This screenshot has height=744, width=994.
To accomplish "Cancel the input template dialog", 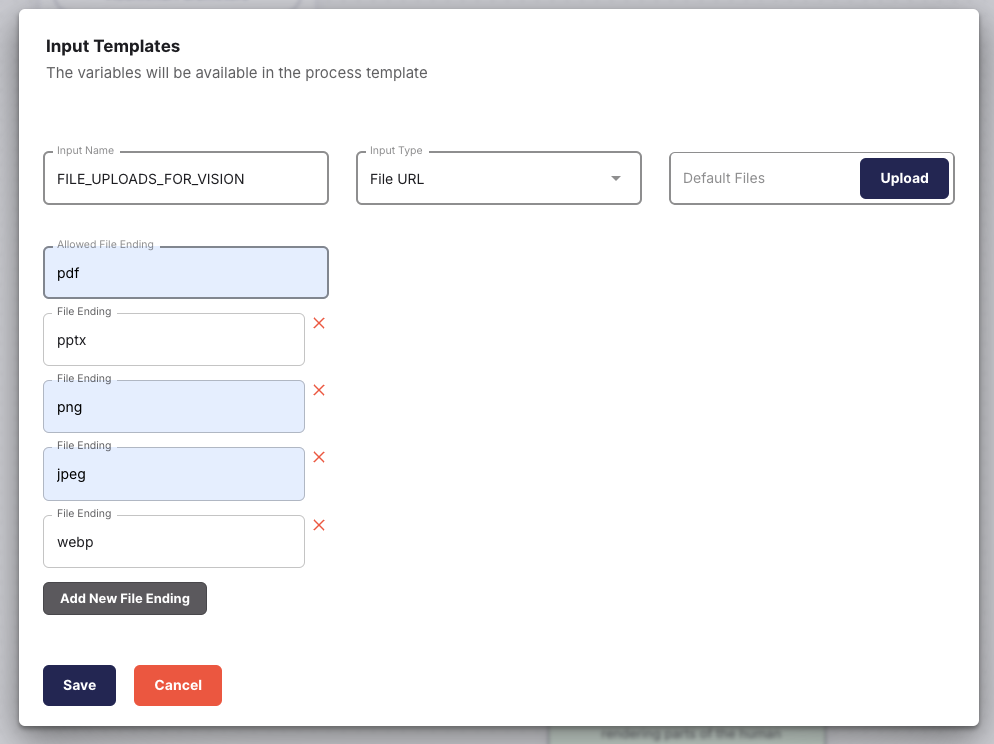I will click(178, 685).
